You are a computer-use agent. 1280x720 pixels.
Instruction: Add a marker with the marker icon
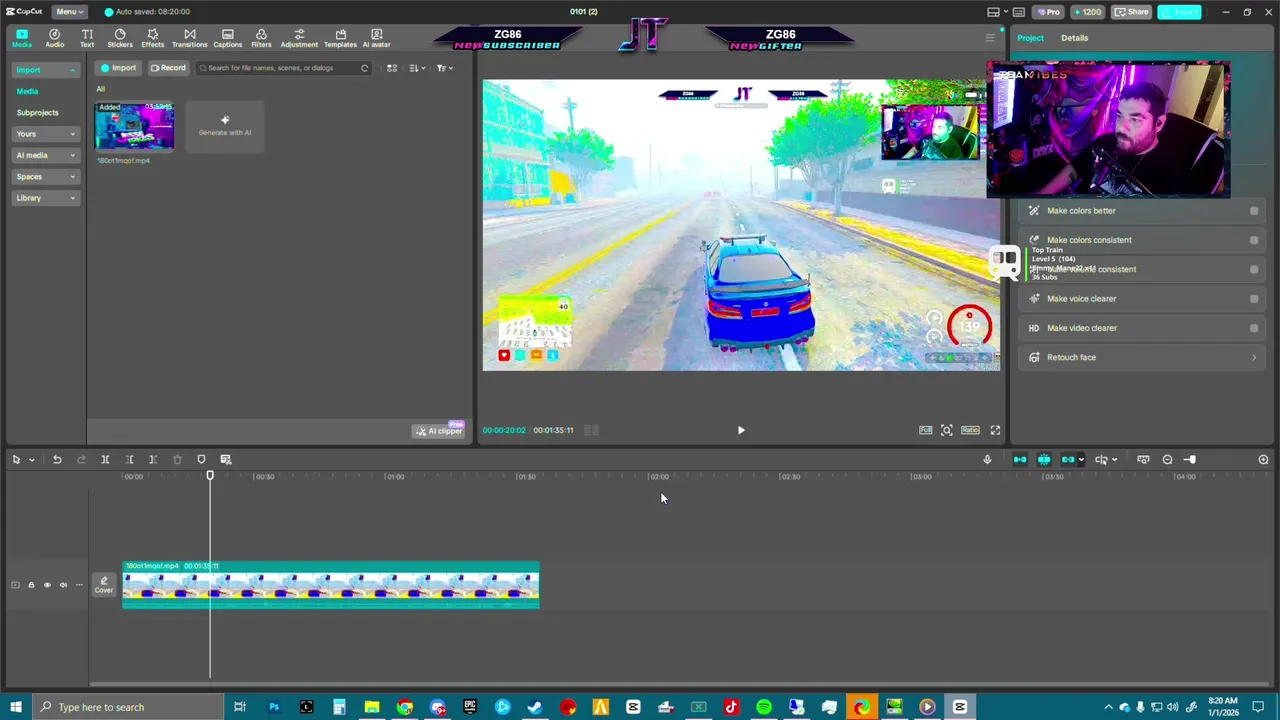pyautogui.click(x=201, y=459)
